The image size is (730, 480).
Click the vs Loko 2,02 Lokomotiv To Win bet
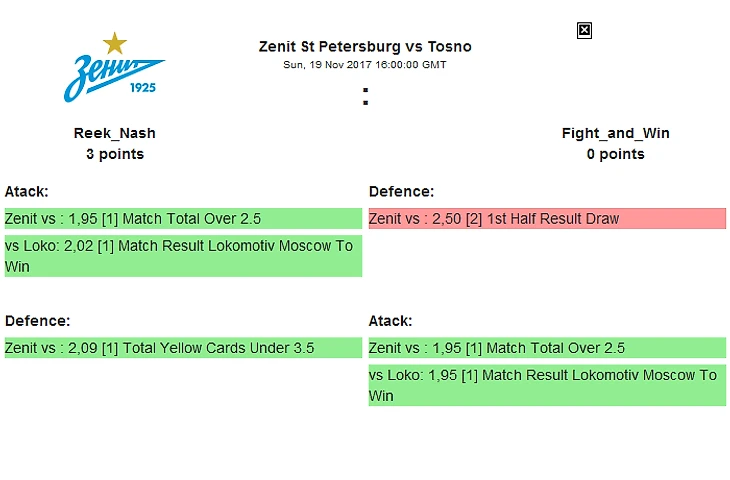[x=183, y=256]
